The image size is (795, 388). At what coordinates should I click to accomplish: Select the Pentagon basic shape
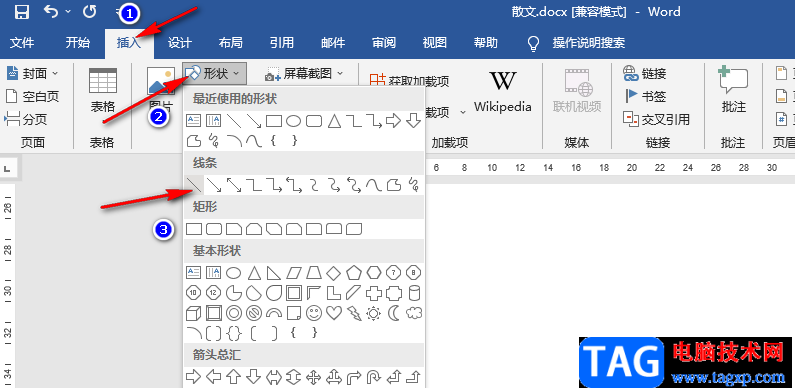(x=354, y=273)
